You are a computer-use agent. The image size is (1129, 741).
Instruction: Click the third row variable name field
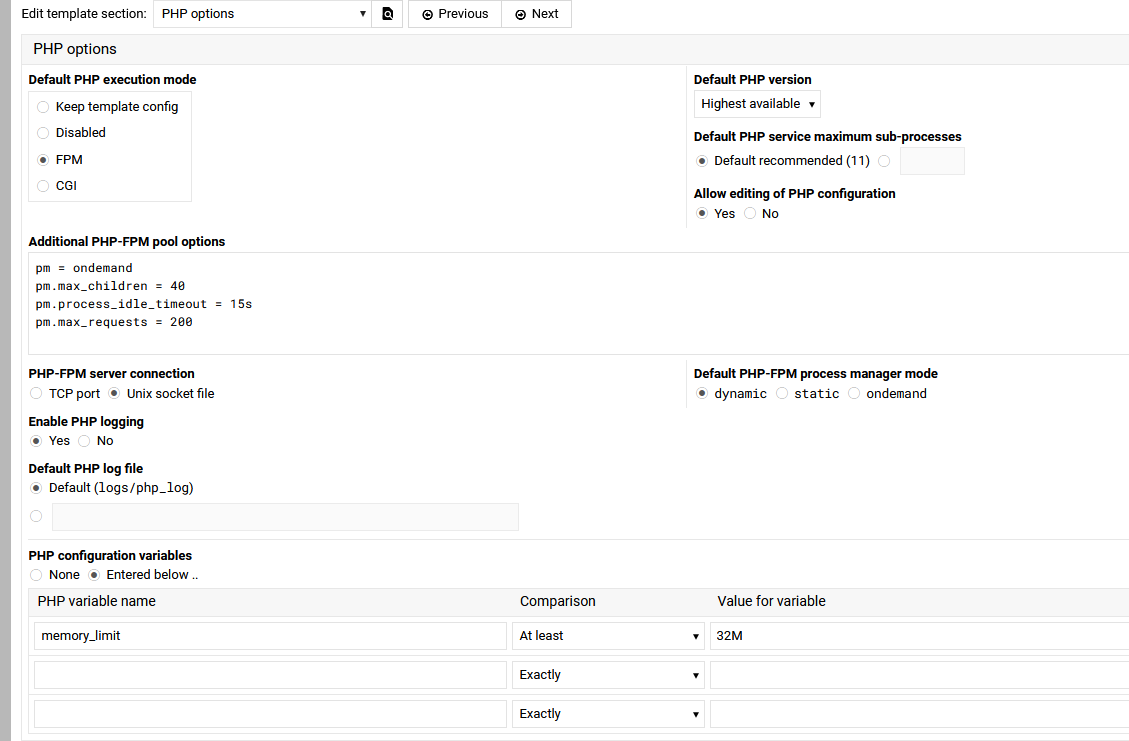point(270,714)
